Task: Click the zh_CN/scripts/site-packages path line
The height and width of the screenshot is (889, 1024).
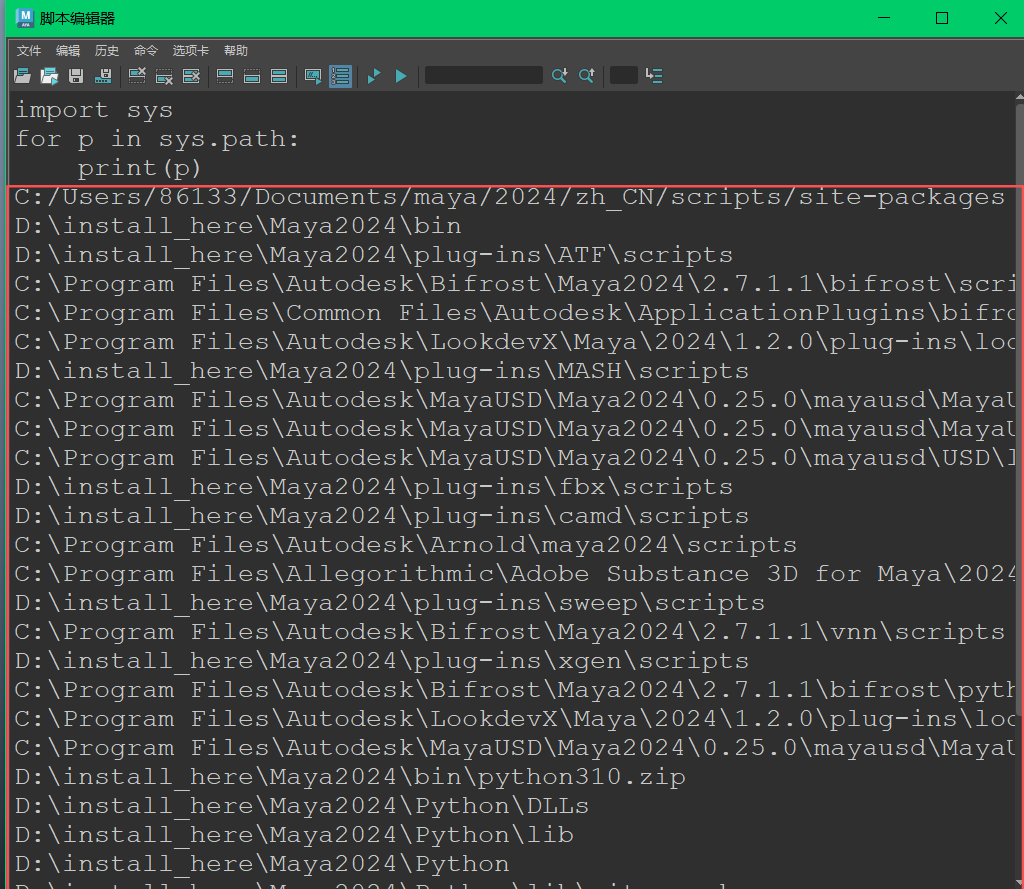Action: [x=510, y=197]
